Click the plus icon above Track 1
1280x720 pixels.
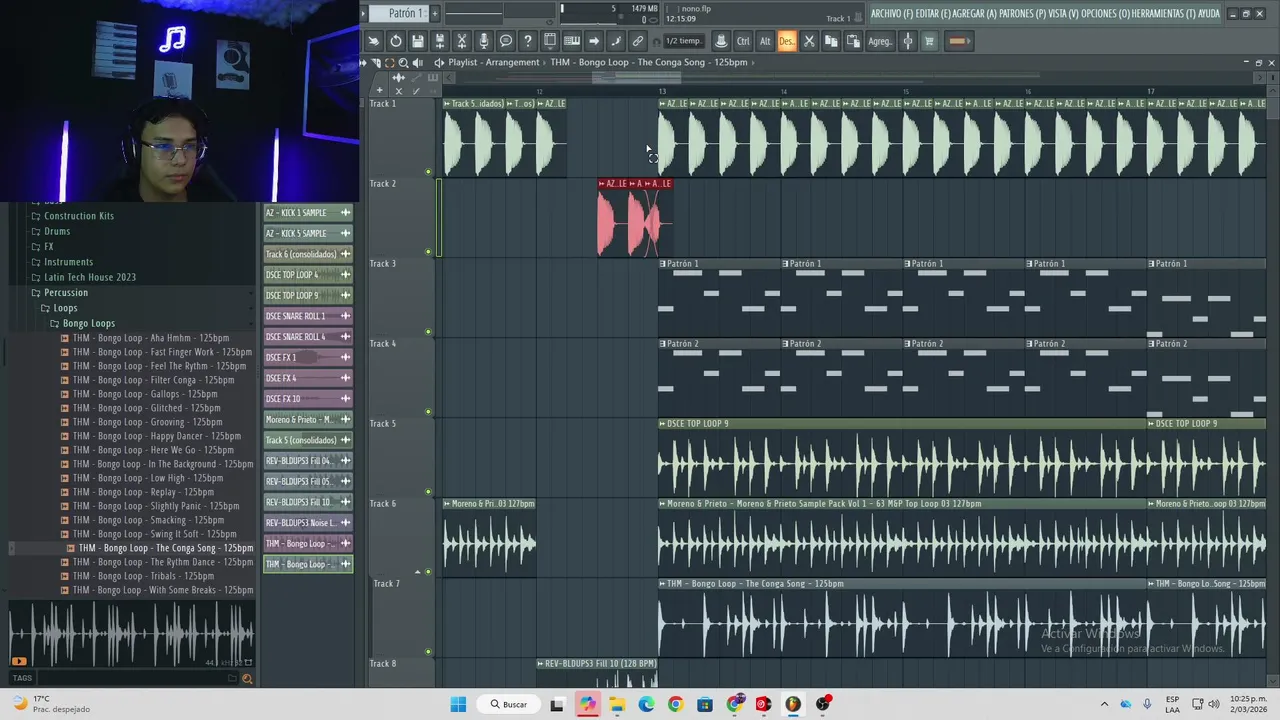coord(380,91)
